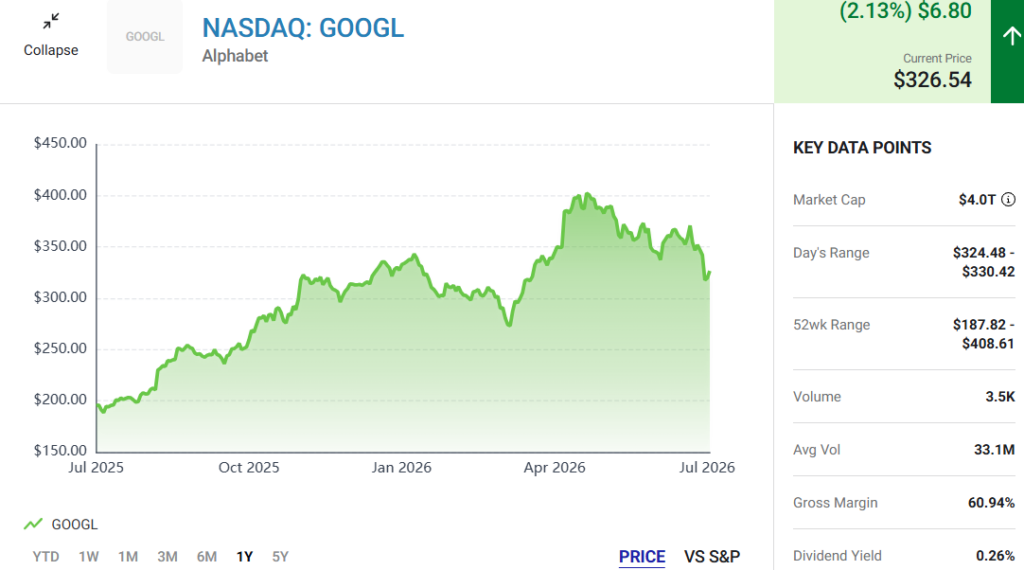Click the Market Cap info icon
This screenshot has width=1024, height=570.
pyautogui.click(x=1008, y=200)
